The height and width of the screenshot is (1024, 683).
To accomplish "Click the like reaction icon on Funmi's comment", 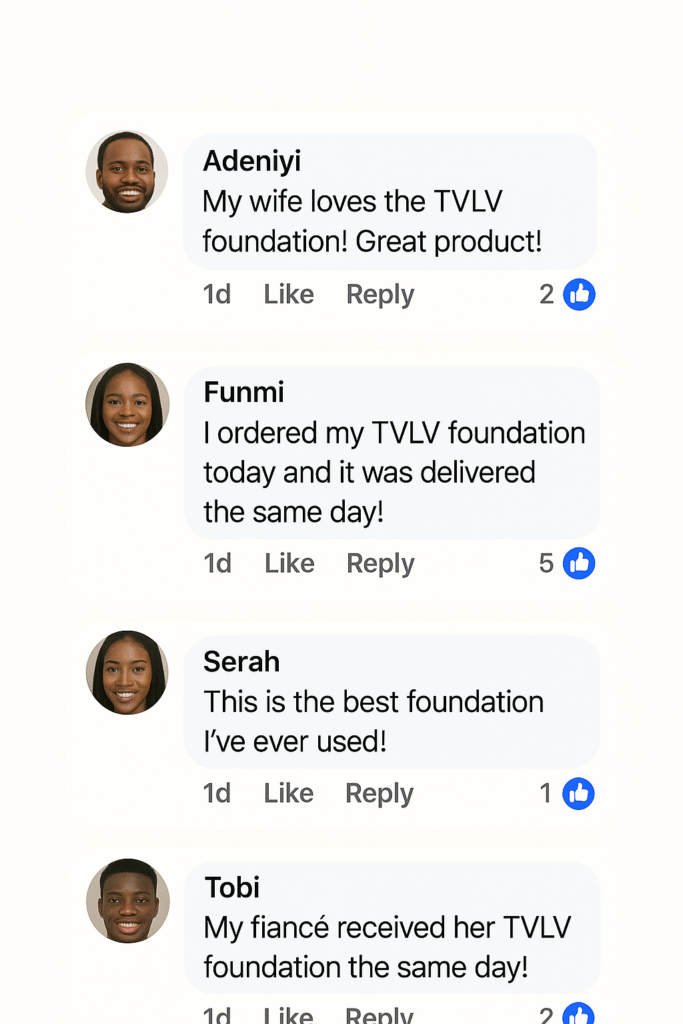I will (579, 563).
